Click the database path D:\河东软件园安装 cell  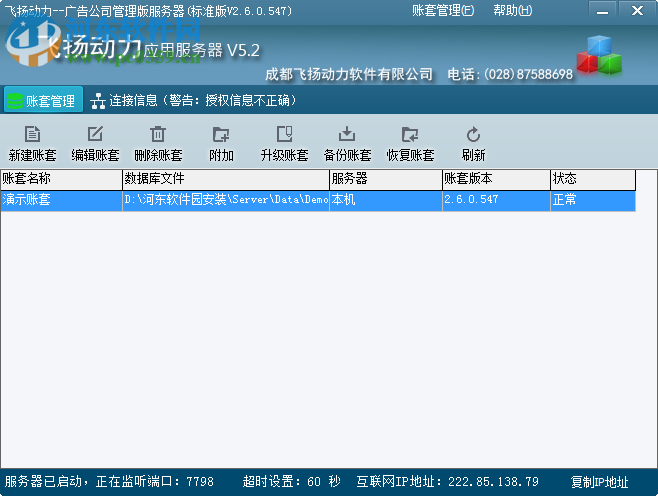click(x=226, y=200)
